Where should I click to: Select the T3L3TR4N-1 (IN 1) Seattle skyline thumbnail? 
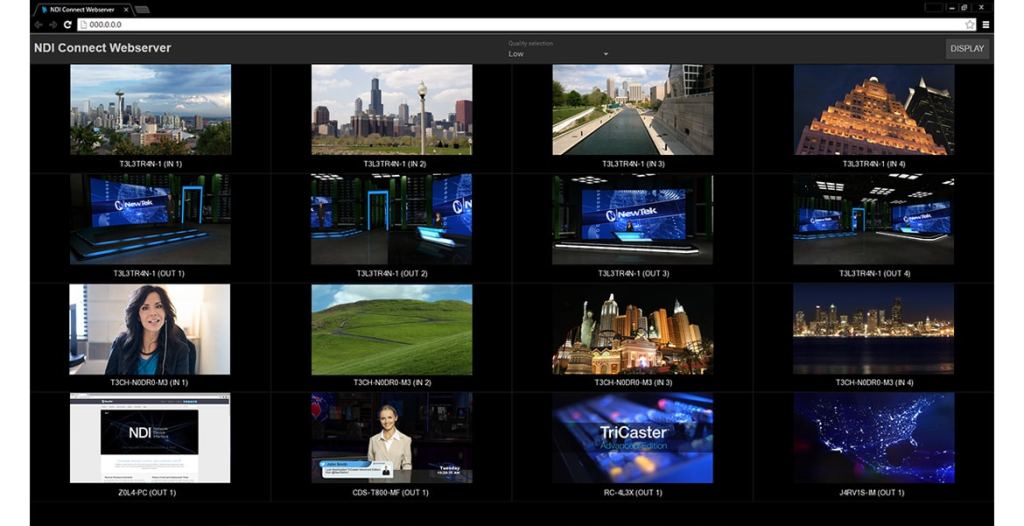tap(150, 110)
